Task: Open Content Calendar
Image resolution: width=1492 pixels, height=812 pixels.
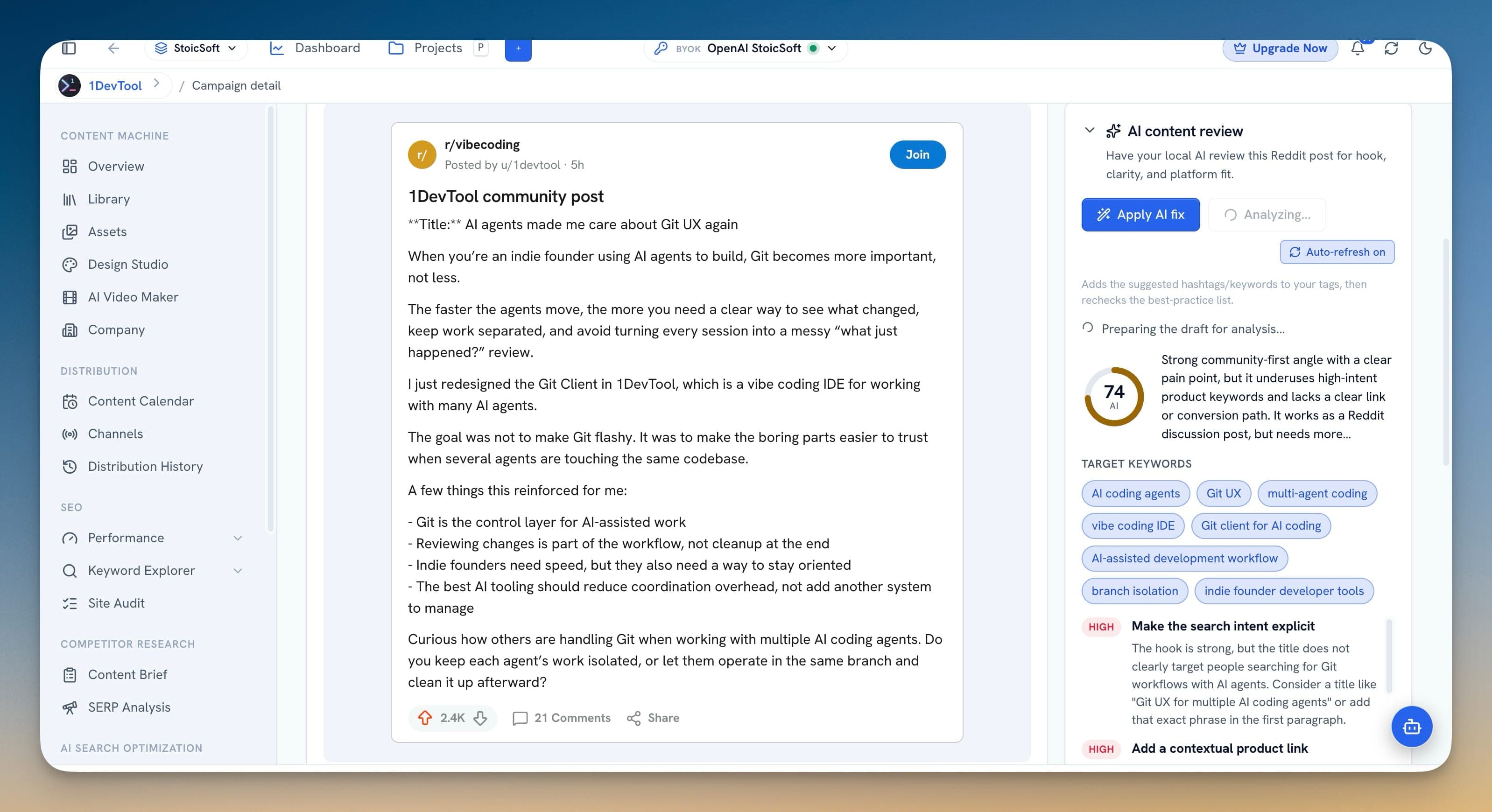Action: pyautogui.click(x=141, y=401)
